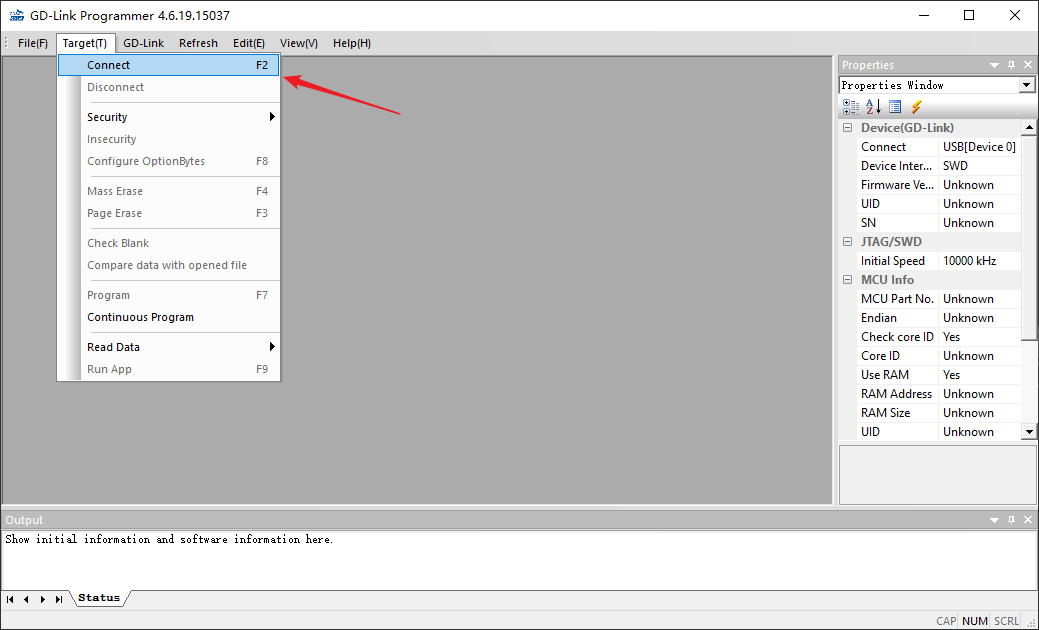Click next tab arrow in Output
The width and height of the screenshot is (1039, 630).
click(x=42, y=599)
